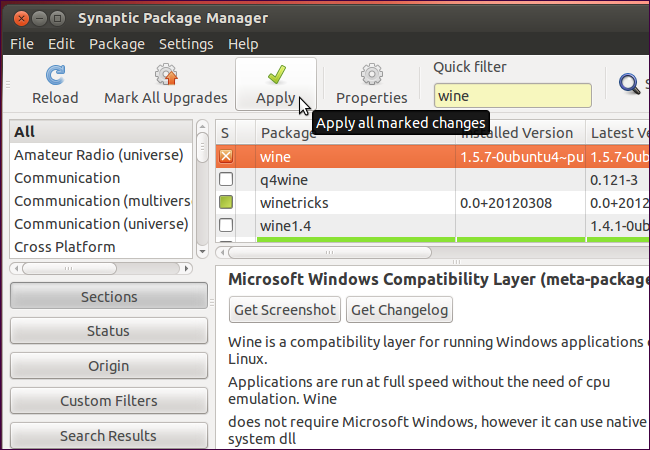
Task: Click the Reload toolbar icon
Action: [55, 75]
